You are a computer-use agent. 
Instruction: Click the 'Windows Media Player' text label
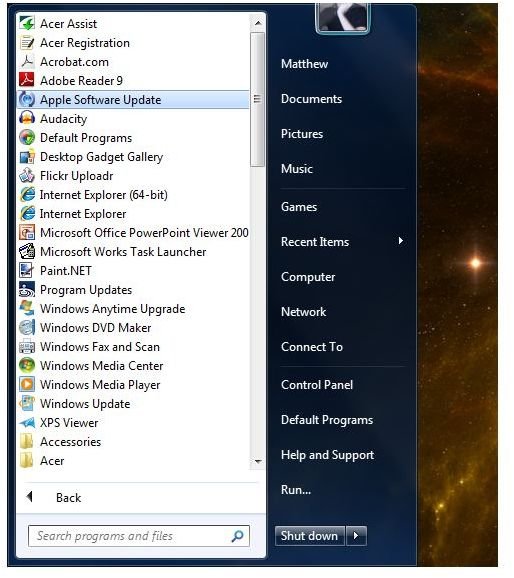100,385
